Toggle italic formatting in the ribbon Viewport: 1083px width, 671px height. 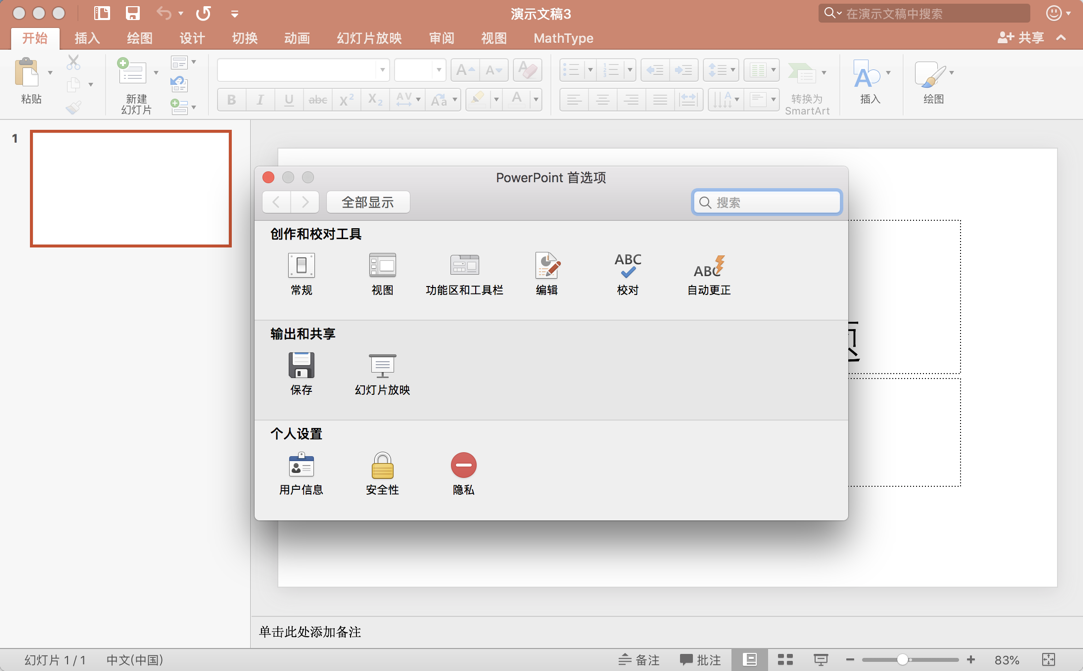tap(260, 100)
